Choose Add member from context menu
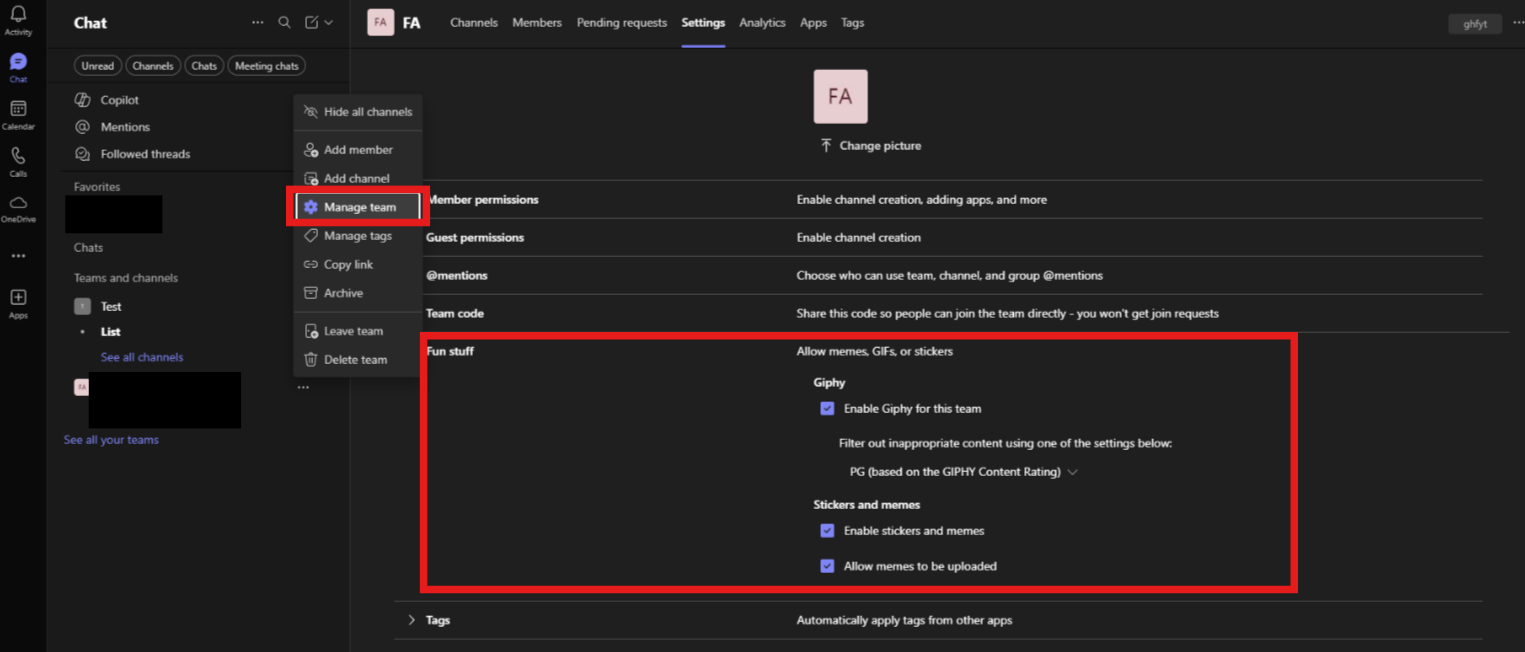The height and width of the screenshot is (652, 1525). pos(358,150)
